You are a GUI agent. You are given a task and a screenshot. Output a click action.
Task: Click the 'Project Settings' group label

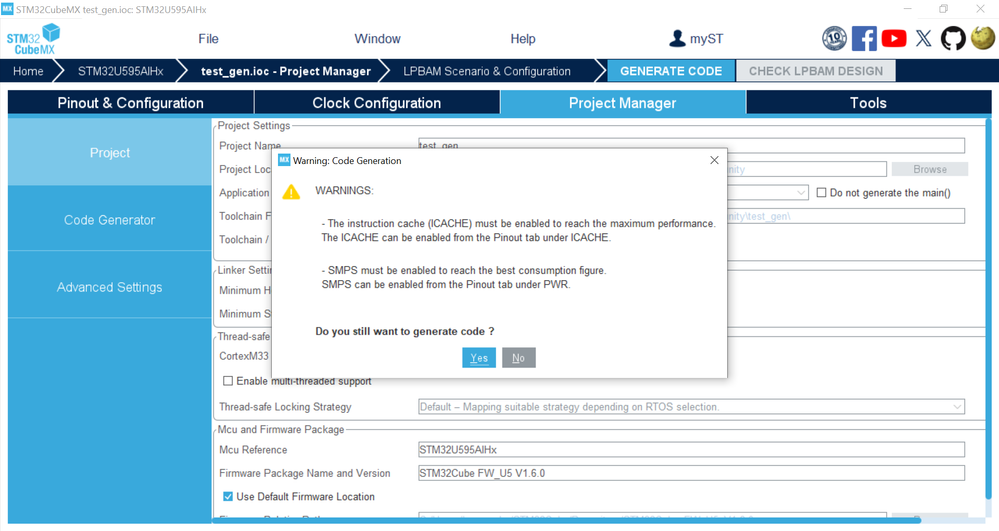tap(254, 126)
